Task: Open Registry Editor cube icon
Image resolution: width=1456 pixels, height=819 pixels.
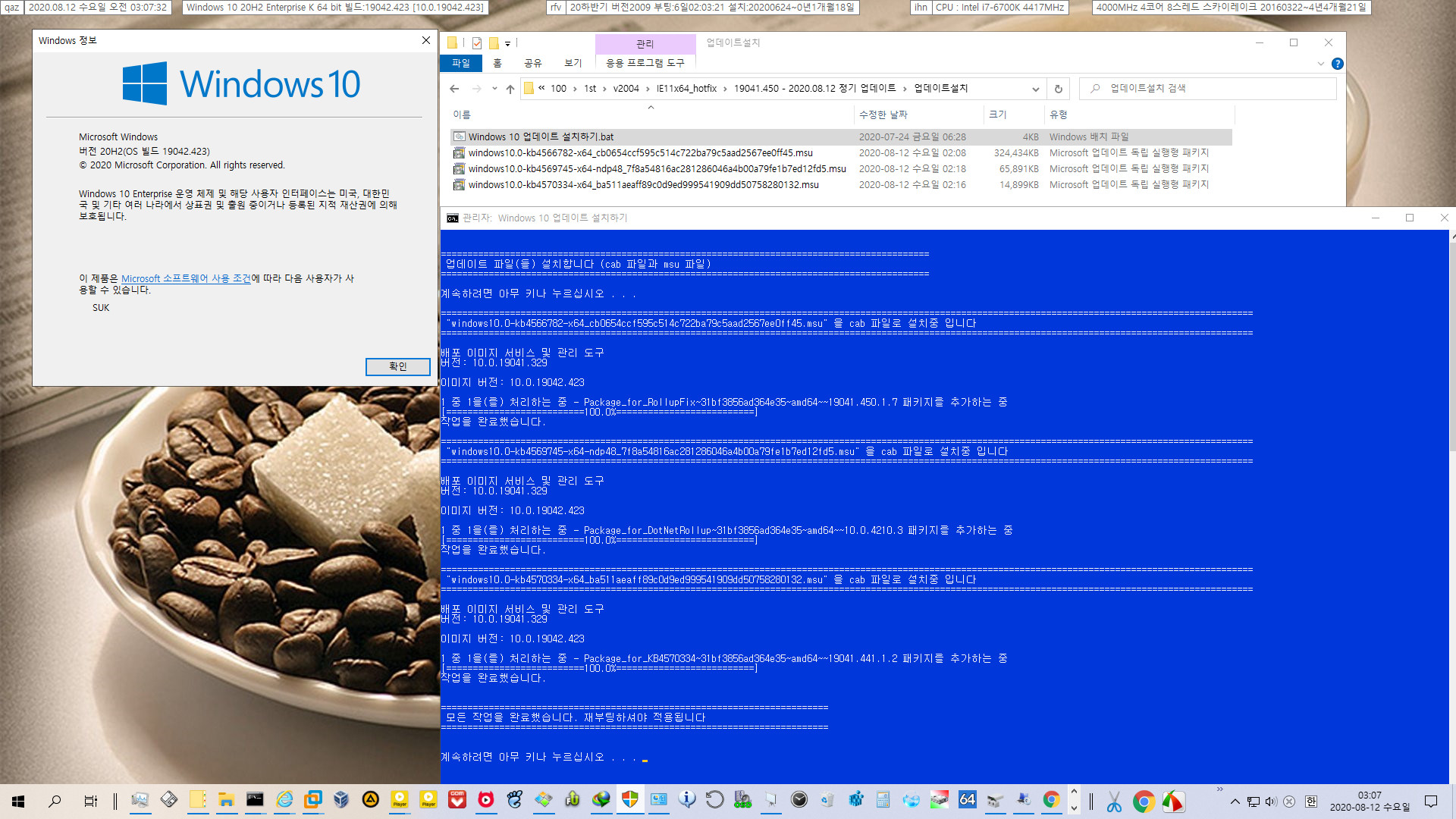Action: point(855,800)
